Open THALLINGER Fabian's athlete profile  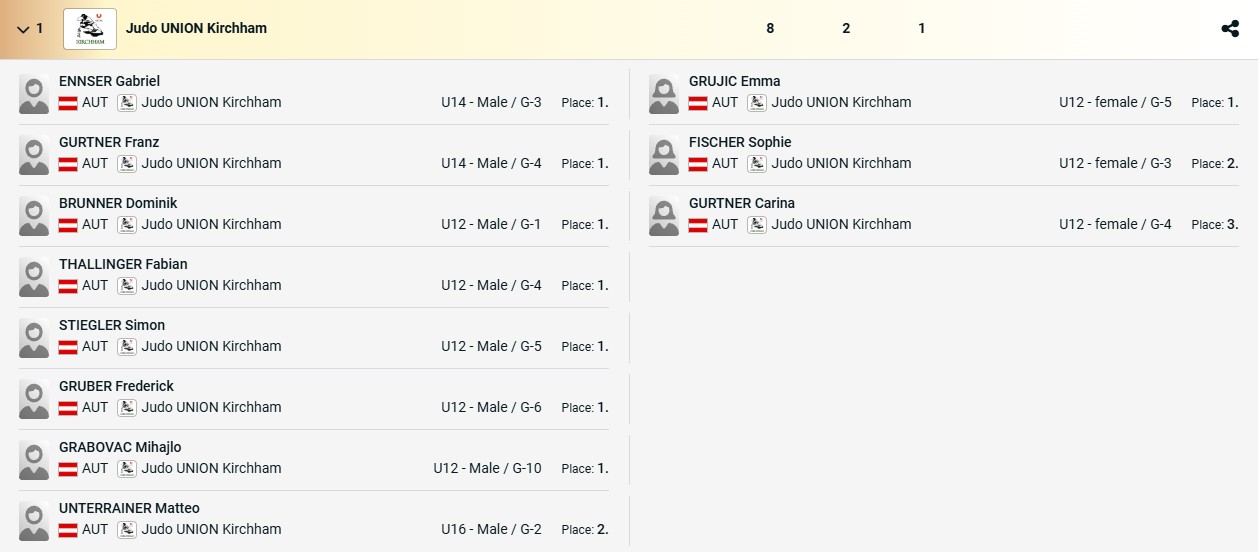(x=123, y=264)
